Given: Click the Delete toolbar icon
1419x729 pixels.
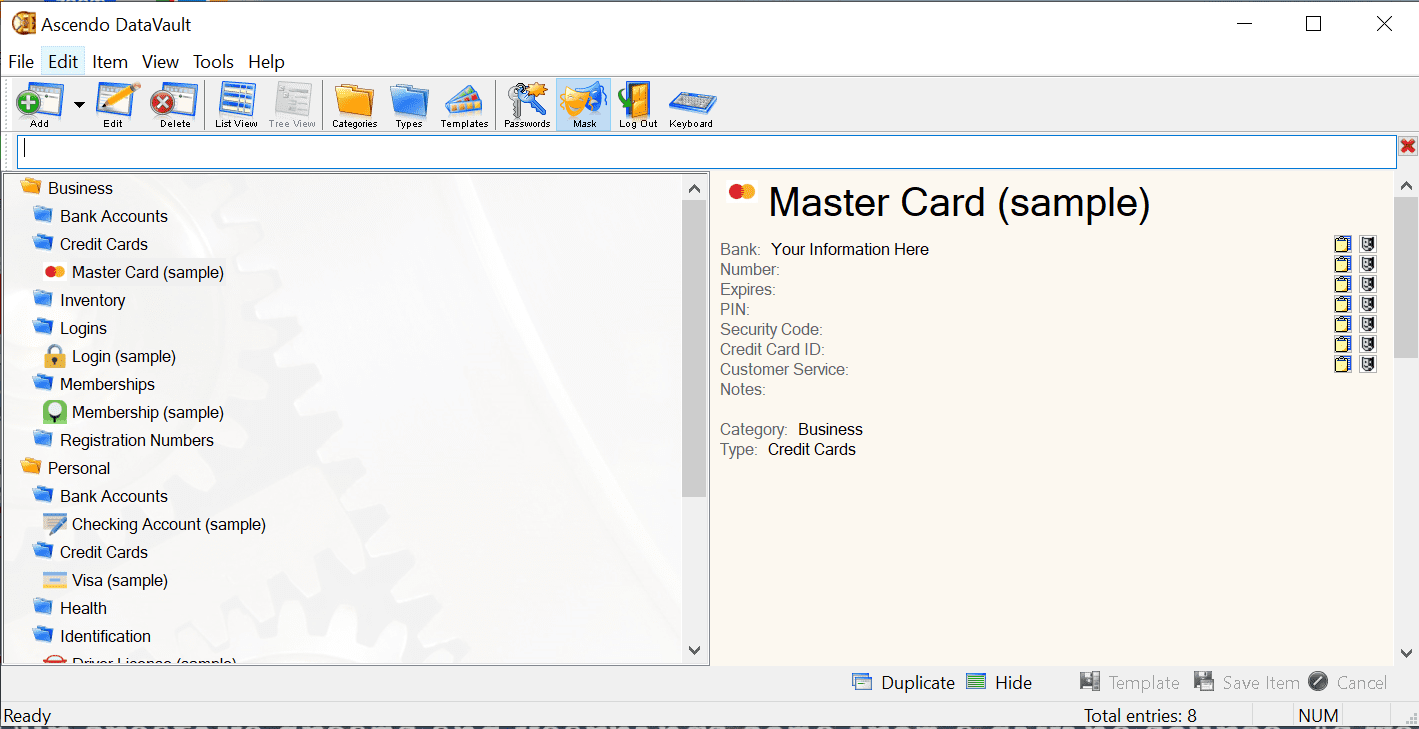Looking at the screenshot, I should tap(175, 105).
